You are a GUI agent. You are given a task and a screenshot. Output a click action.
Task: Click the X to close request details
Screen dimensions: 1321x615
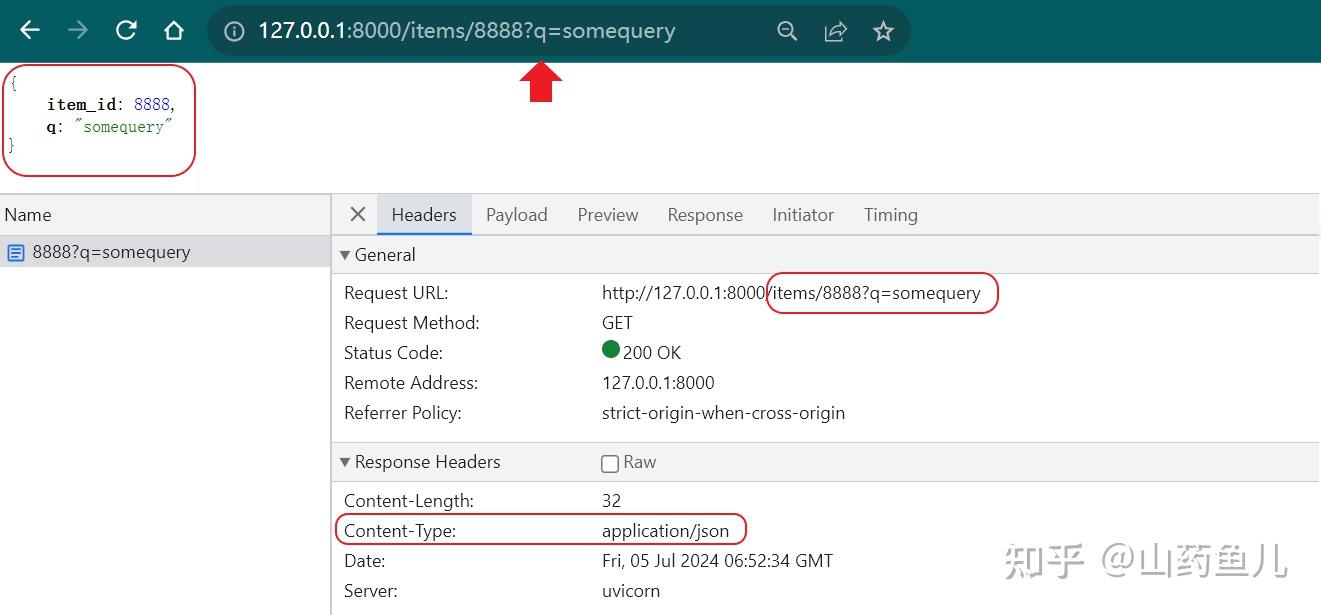pyautogui.click(x=357, y=214)
